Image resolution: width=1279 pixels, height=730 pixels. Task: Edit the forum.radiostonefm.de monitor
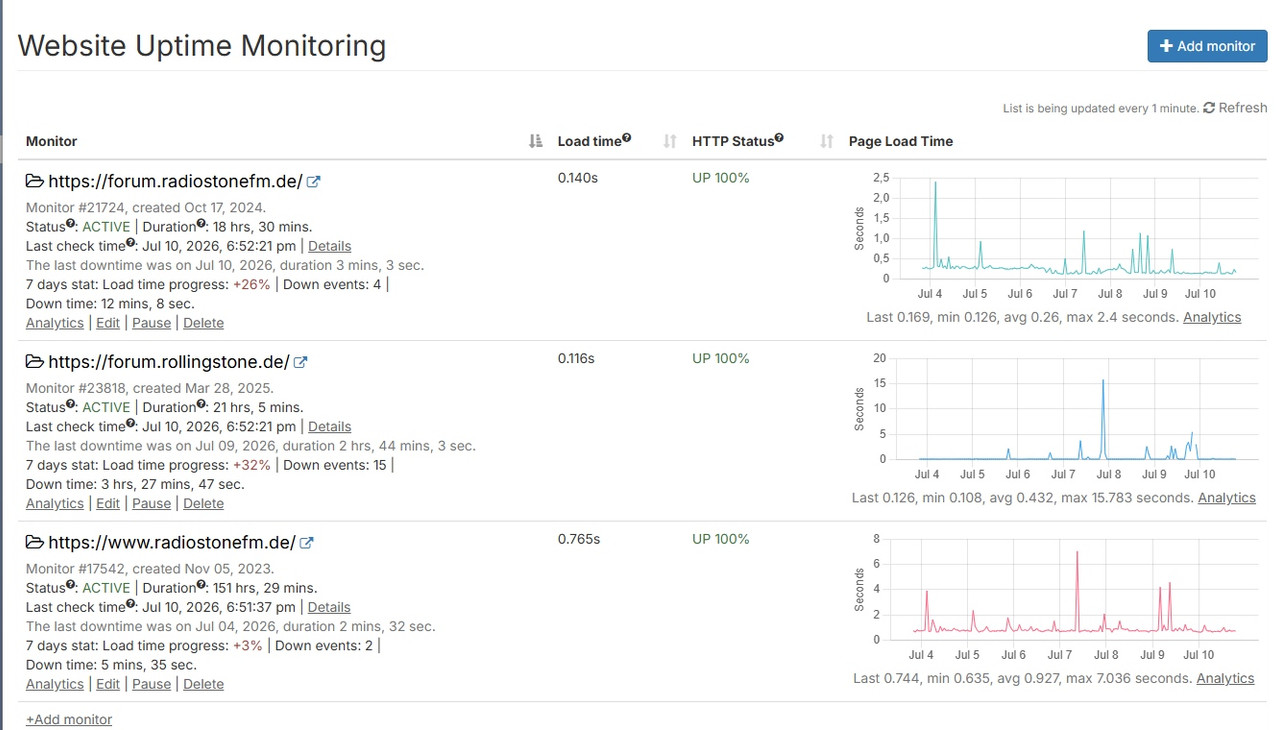108,323
